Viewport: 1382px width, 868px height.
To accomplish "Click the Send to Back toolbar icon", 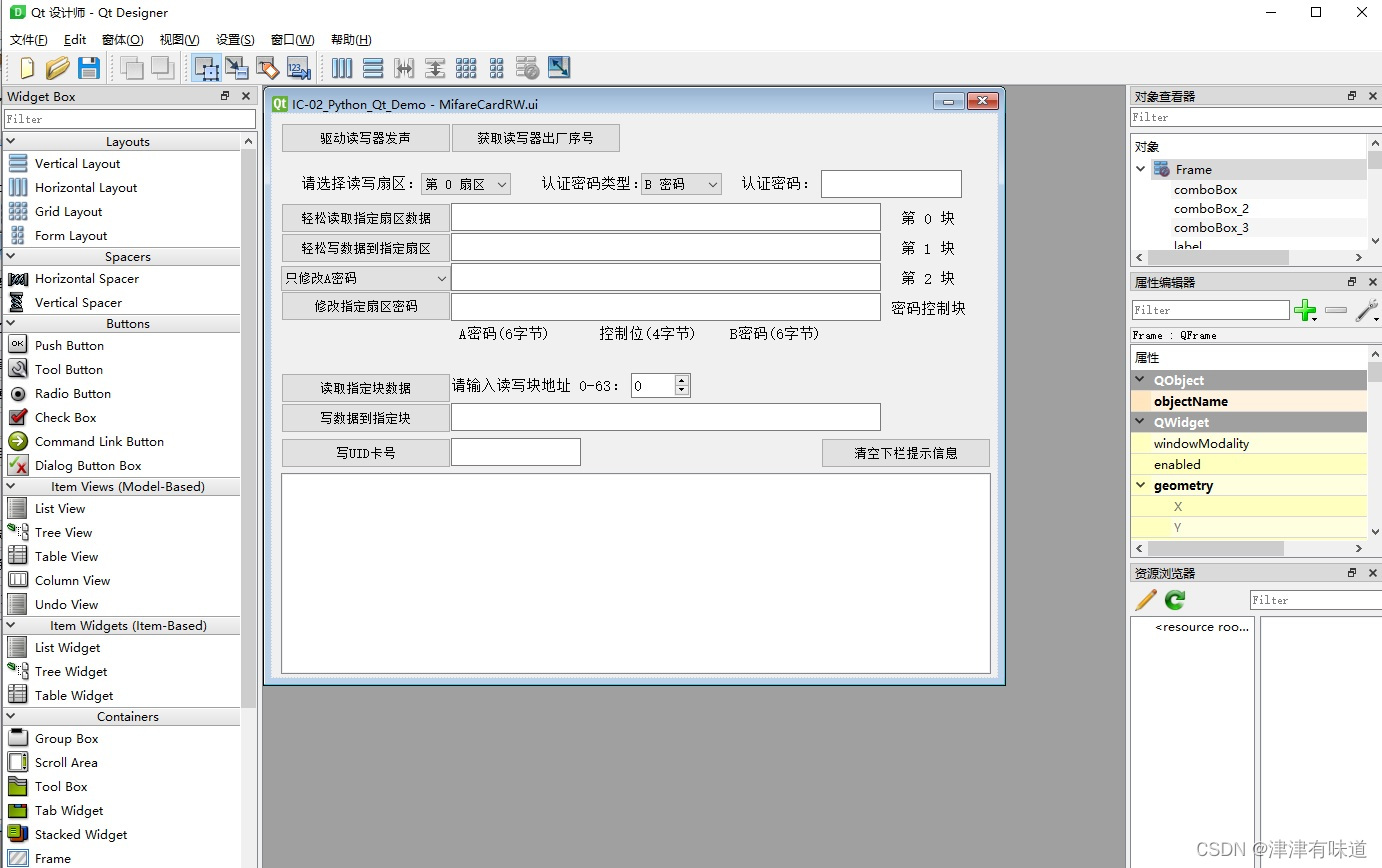I will 132,68.
